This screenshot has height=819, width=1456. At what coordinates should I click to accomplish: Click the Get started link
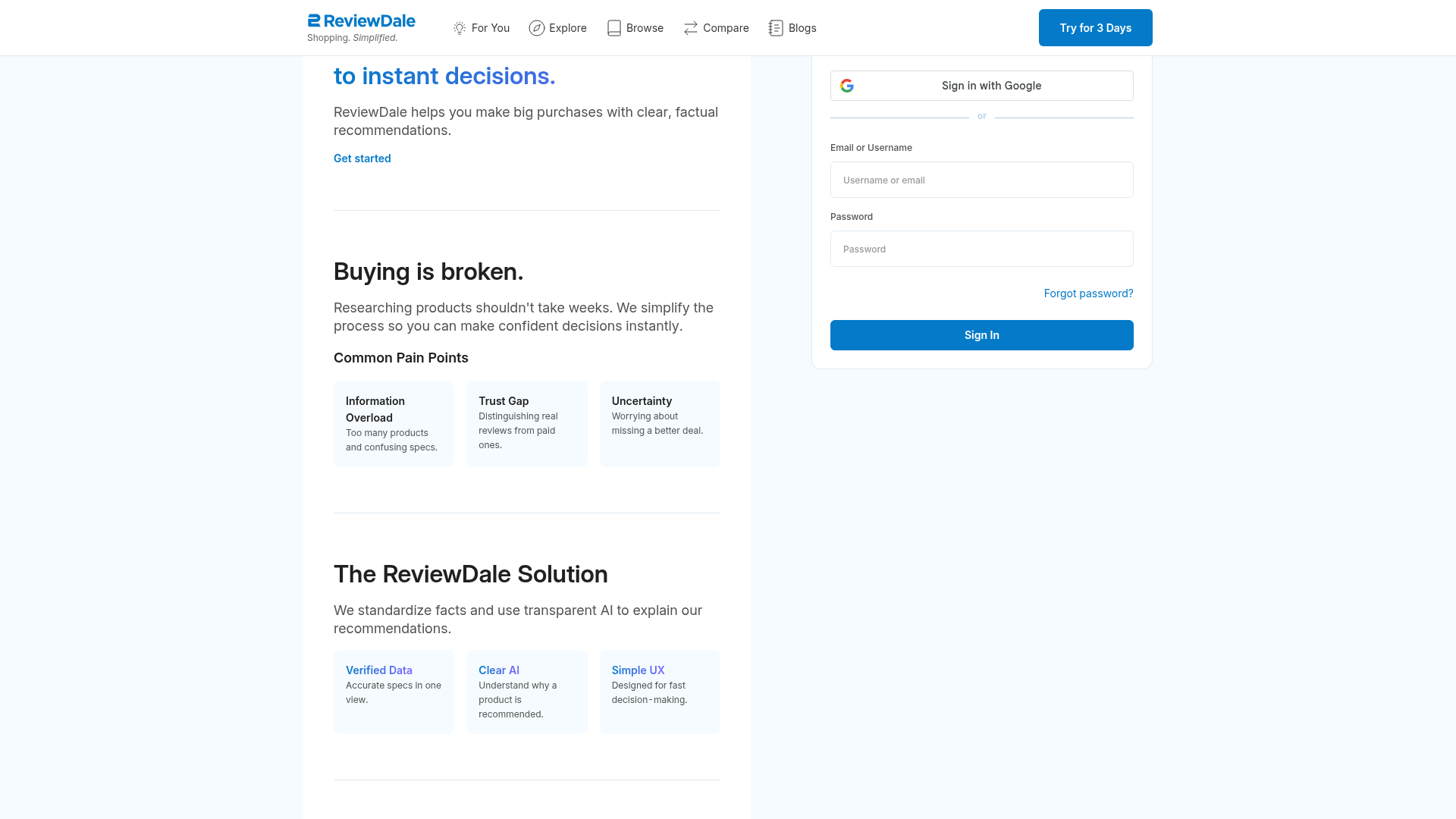point(362,158)
